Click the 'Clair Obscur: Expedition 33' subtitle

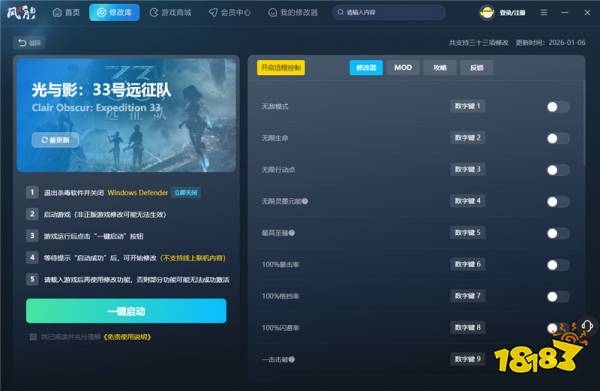[x=96, y=108]
